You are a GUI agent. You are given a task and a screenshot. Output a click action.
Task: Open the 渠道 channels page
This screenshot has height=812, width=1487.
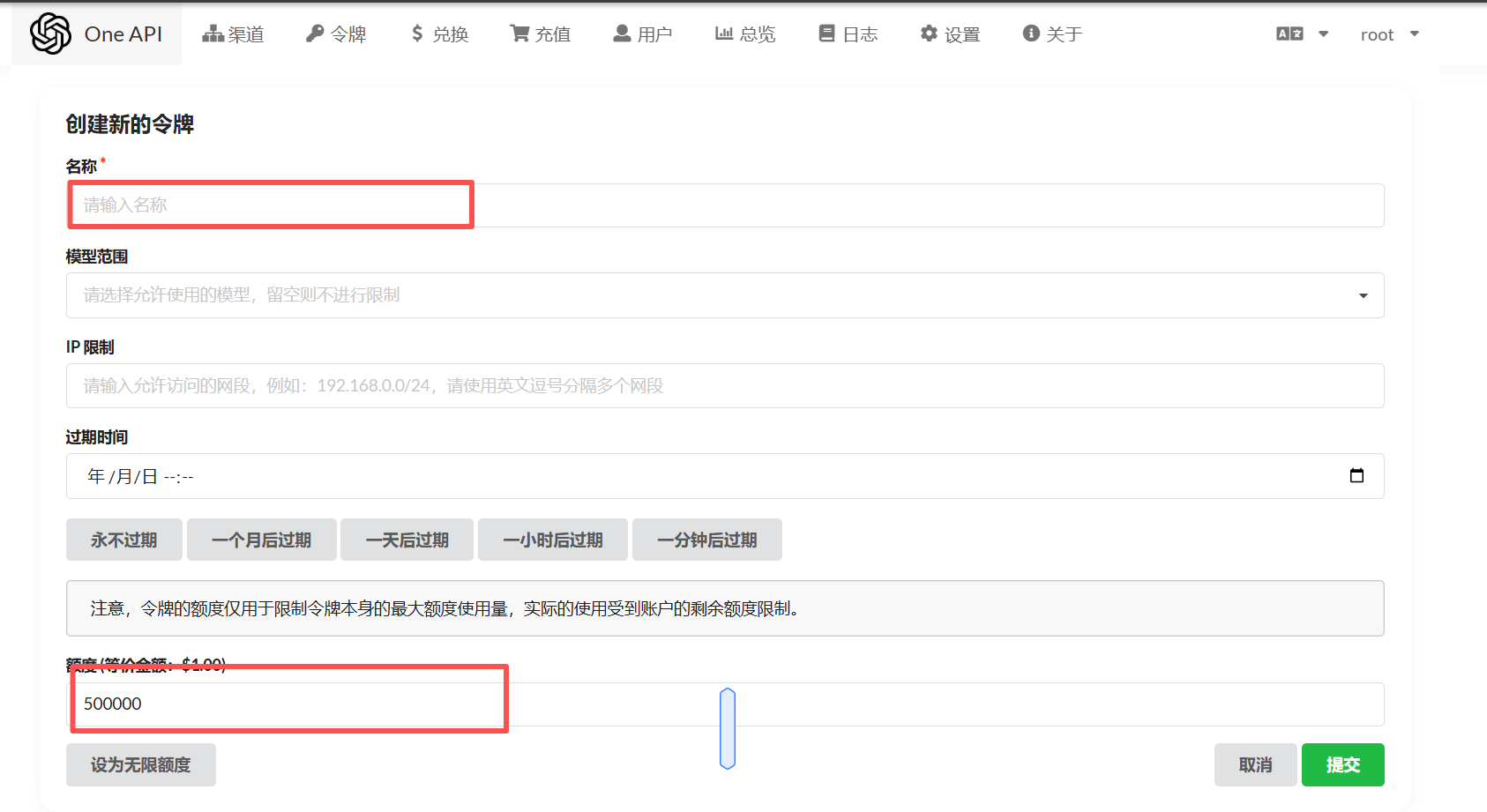tap(234, 34)
